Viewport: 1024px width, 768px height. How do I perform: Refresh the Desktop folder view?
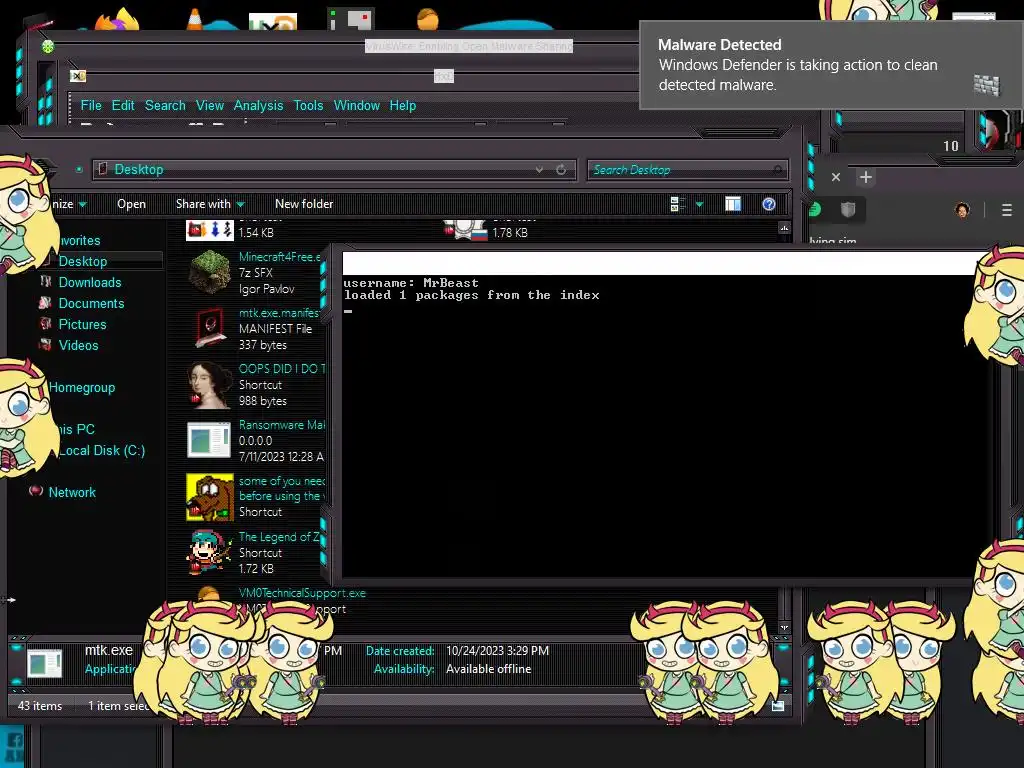point(561,170)
